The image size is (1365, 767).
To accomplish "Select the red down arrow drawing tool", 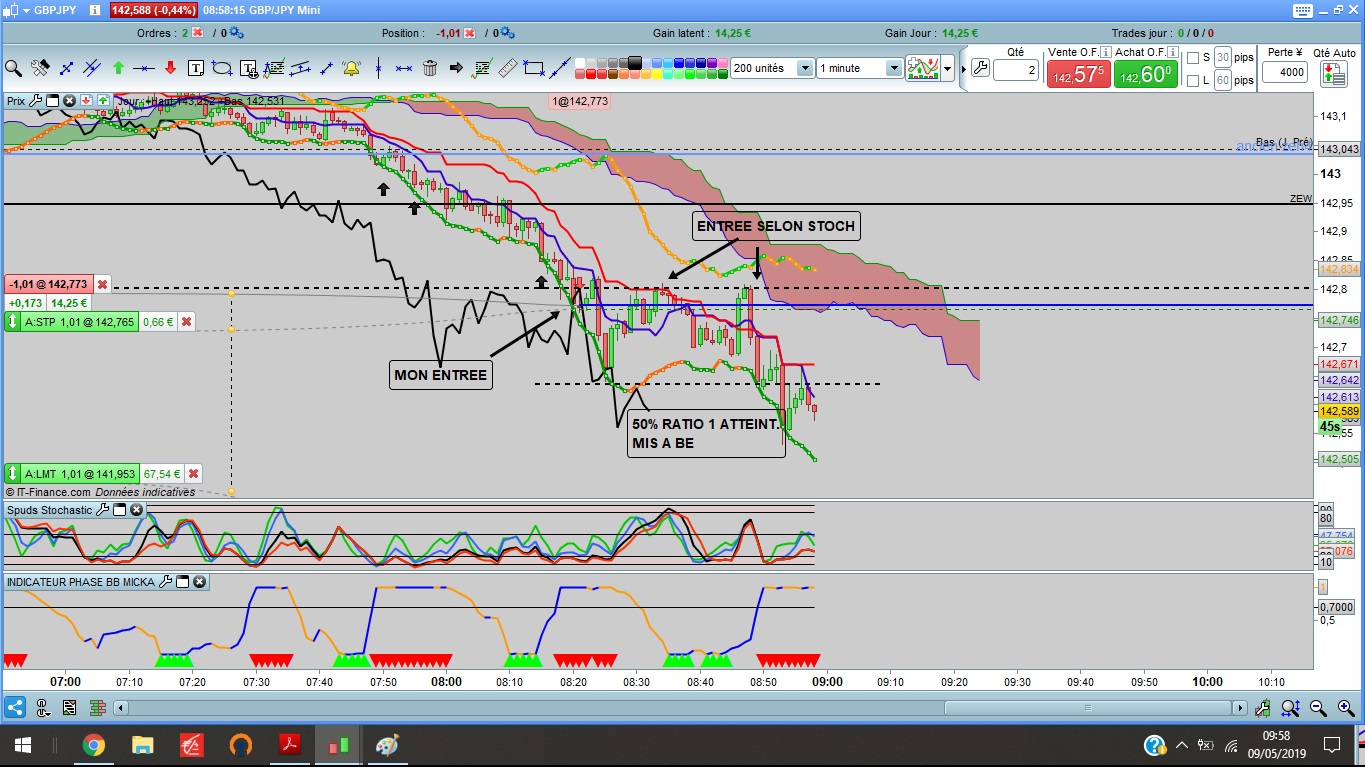I will [x=170, y=68].
